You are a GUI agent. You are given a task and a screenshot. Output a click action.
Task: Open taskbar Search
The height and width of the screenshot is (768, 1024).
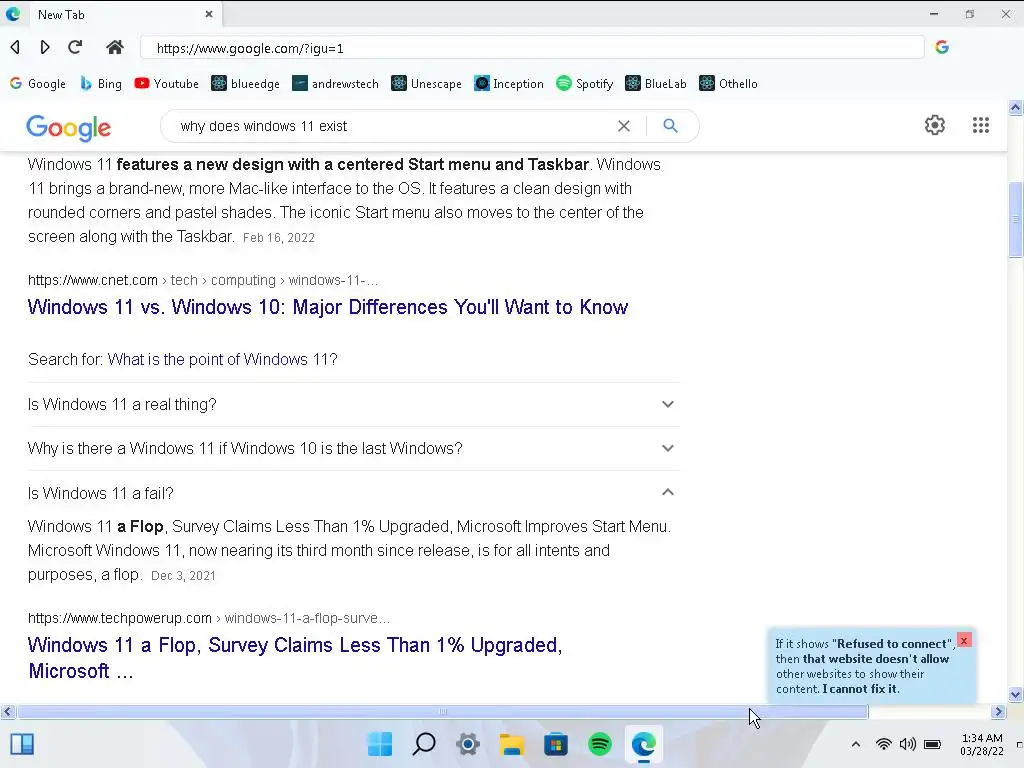coord(424,744)
